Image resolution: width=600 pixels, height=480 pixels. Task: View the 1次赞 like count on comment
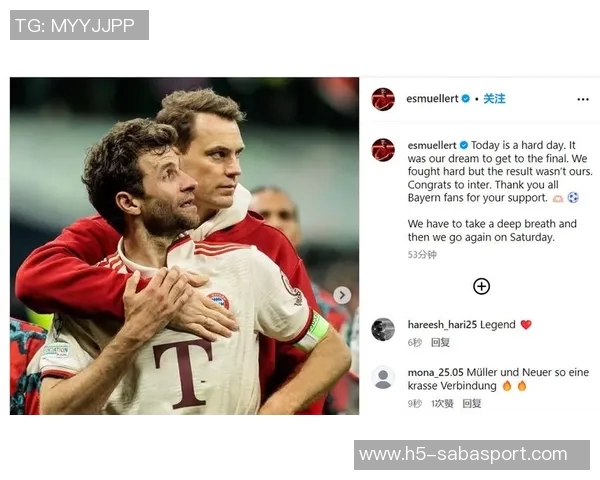pyautogui.click(x=442, y=404)
